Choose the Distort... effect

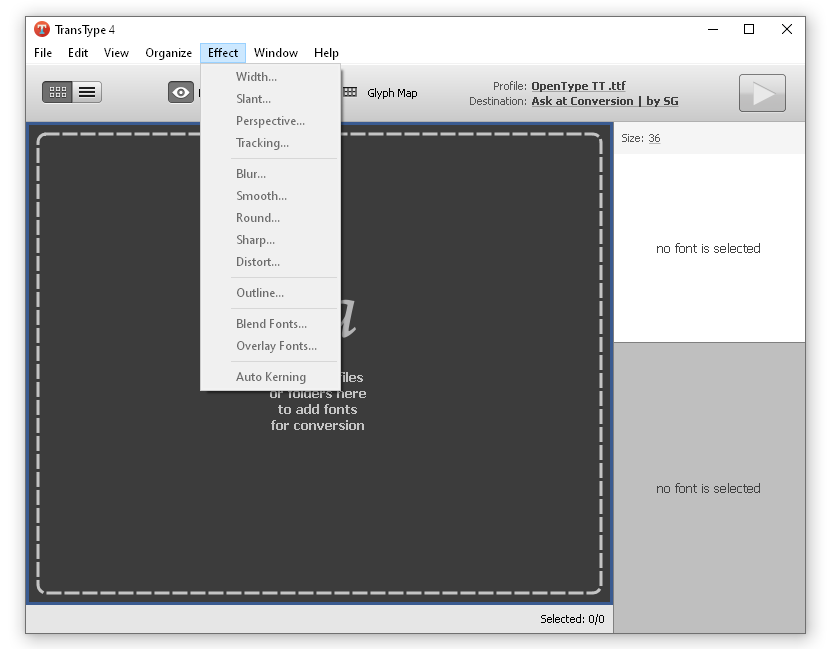pos(270,262)
